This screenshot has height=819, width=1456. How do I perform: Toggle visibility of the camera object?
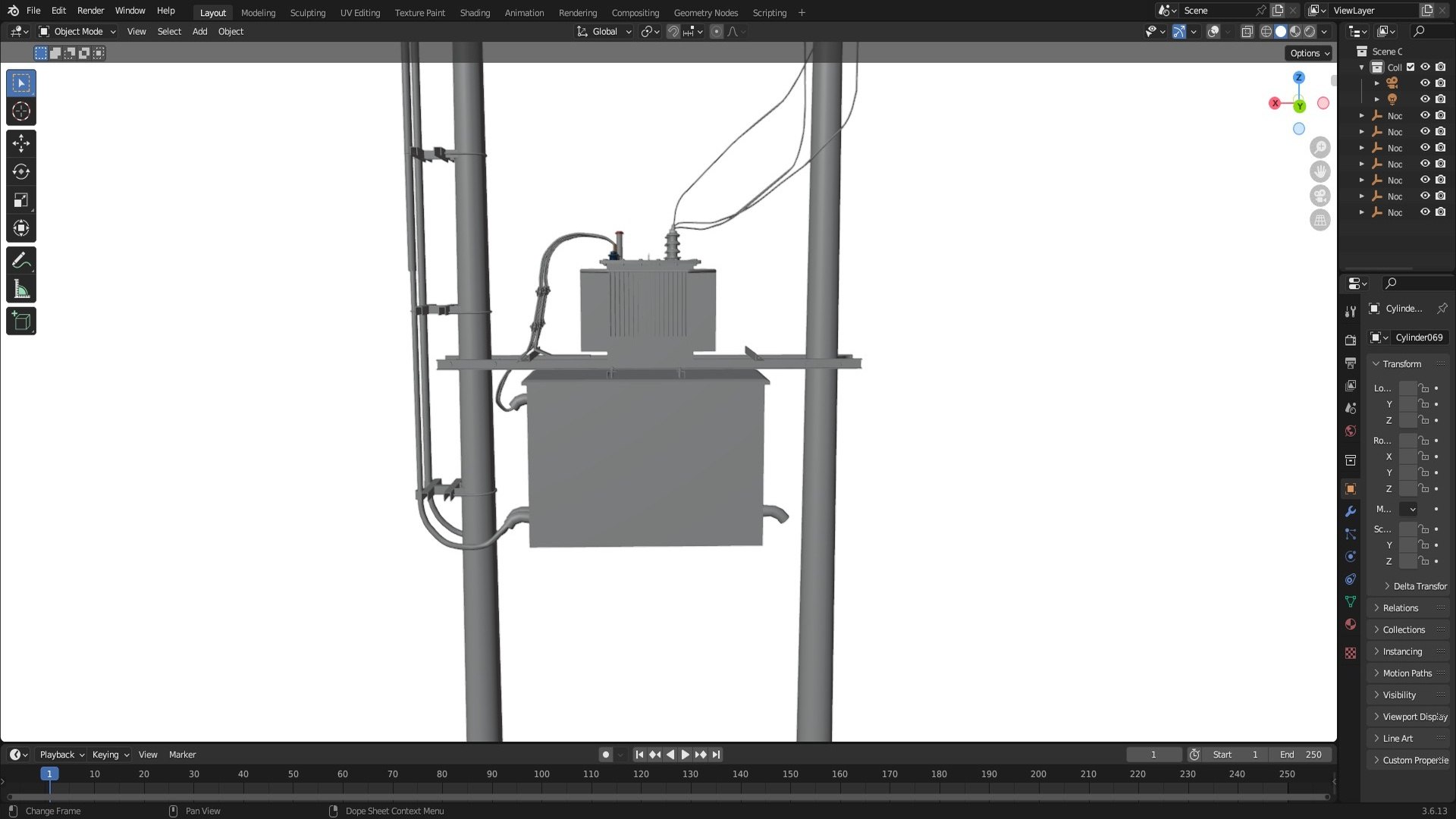tap(1425, 83)
